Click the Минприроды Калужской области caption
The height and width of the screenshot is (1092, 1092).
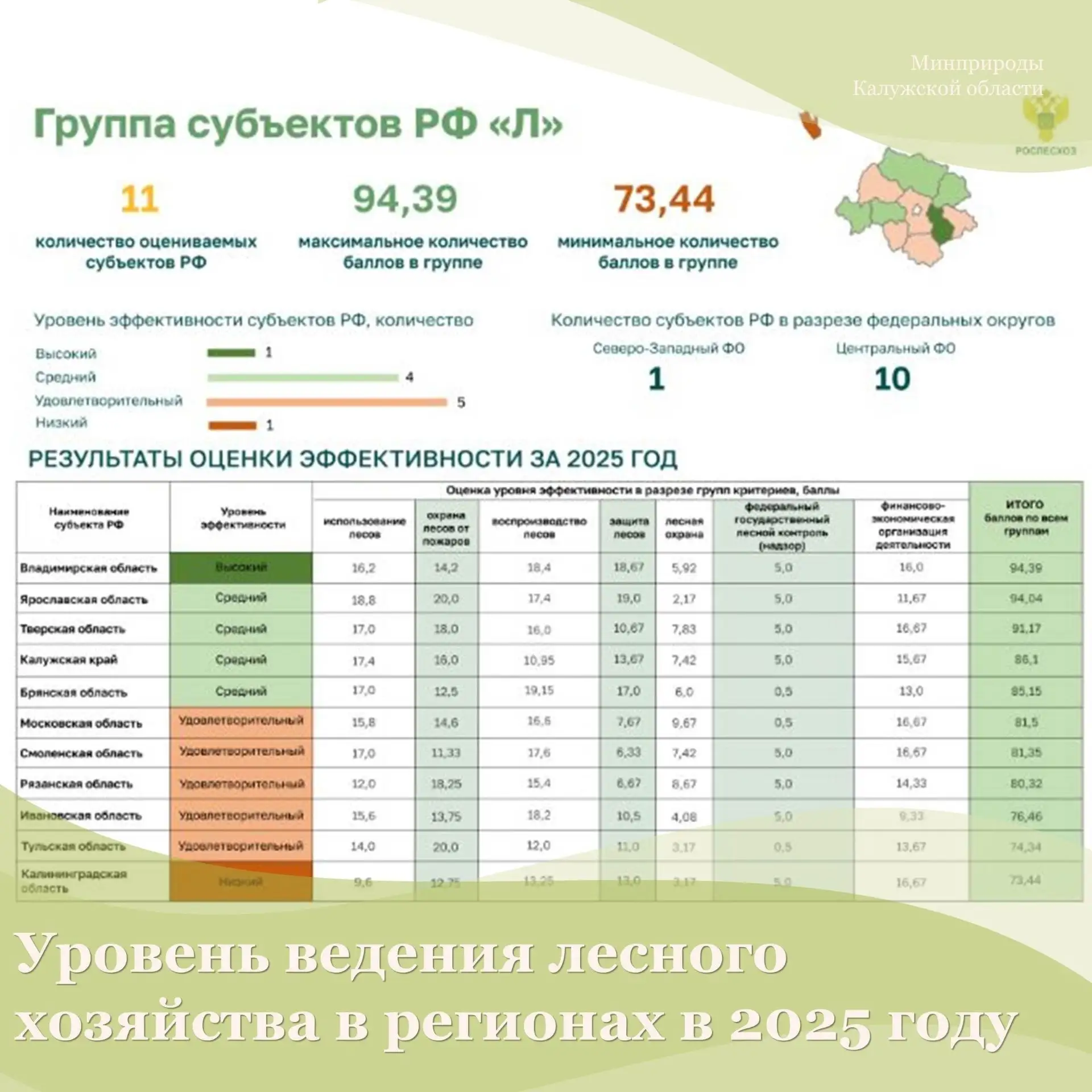948,76
